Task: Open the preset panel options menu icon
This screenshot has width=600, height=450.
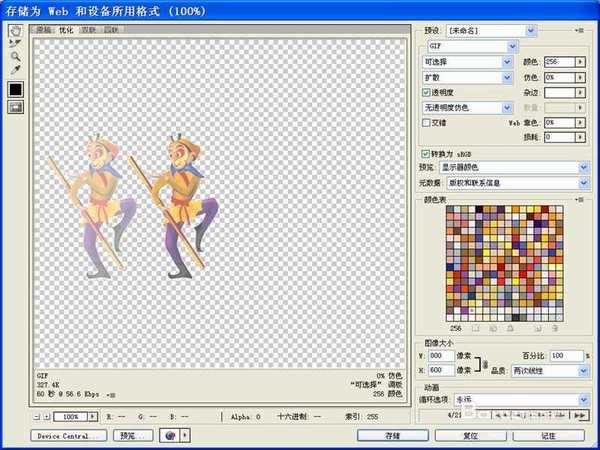Action: [x=579, y=32]
